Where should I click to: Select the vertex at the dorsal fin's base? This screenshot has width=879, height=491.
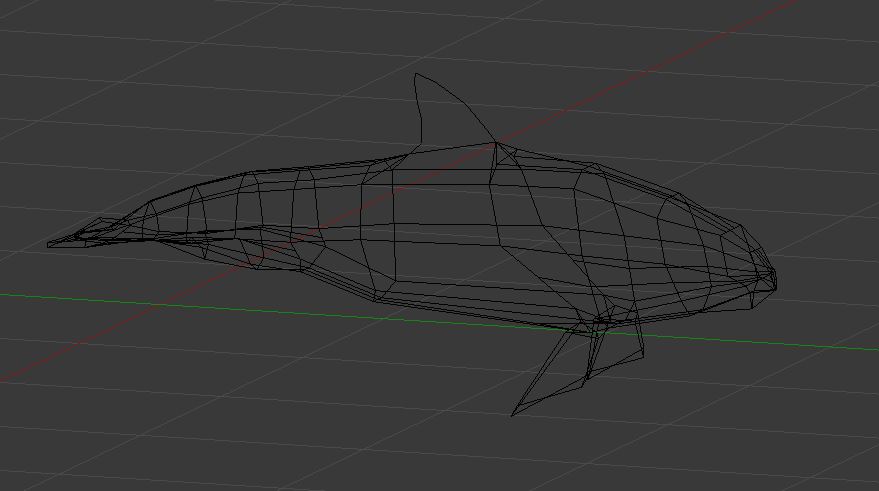click(497, 145)
